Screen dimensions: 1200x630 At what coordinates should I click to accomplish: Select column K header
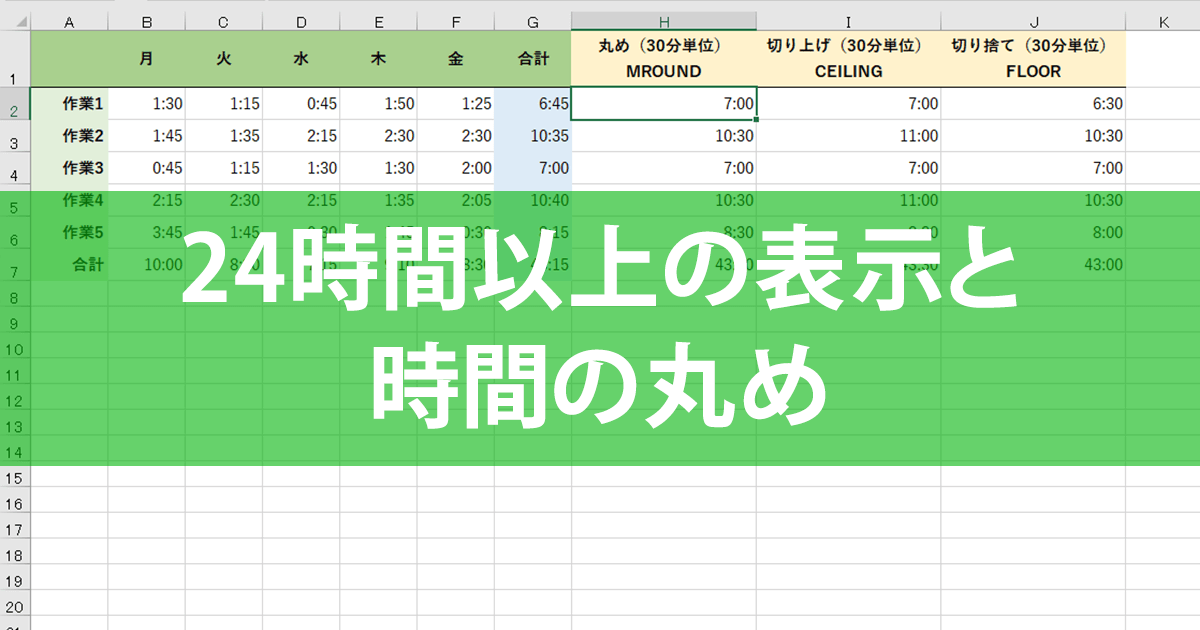click(x=1163, y=21)
